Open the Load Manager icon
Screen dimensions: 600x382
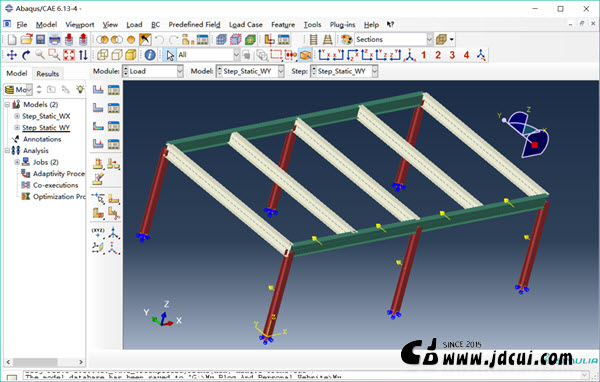coord(114,90)
